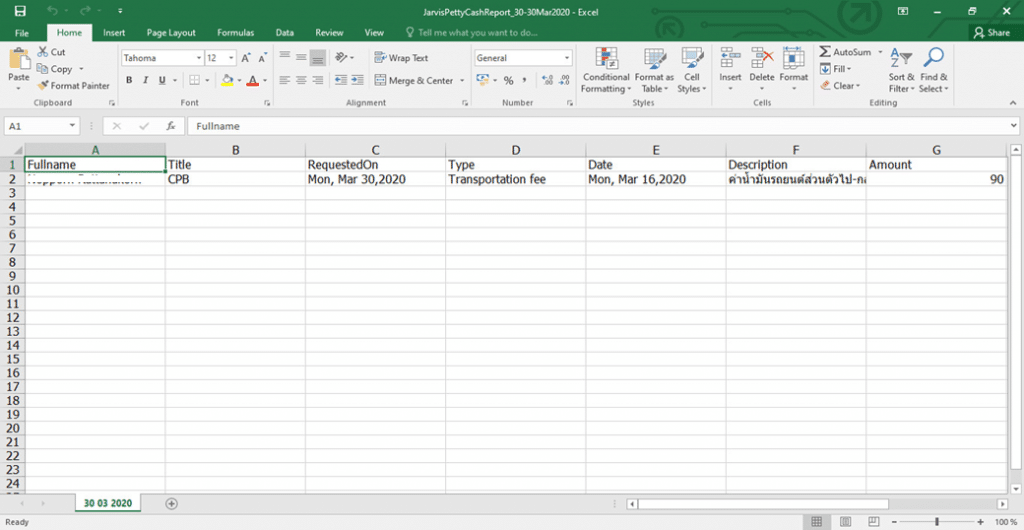Click the Accounting Number Format icon
The image size is (1024, 530).
point(483,80)
